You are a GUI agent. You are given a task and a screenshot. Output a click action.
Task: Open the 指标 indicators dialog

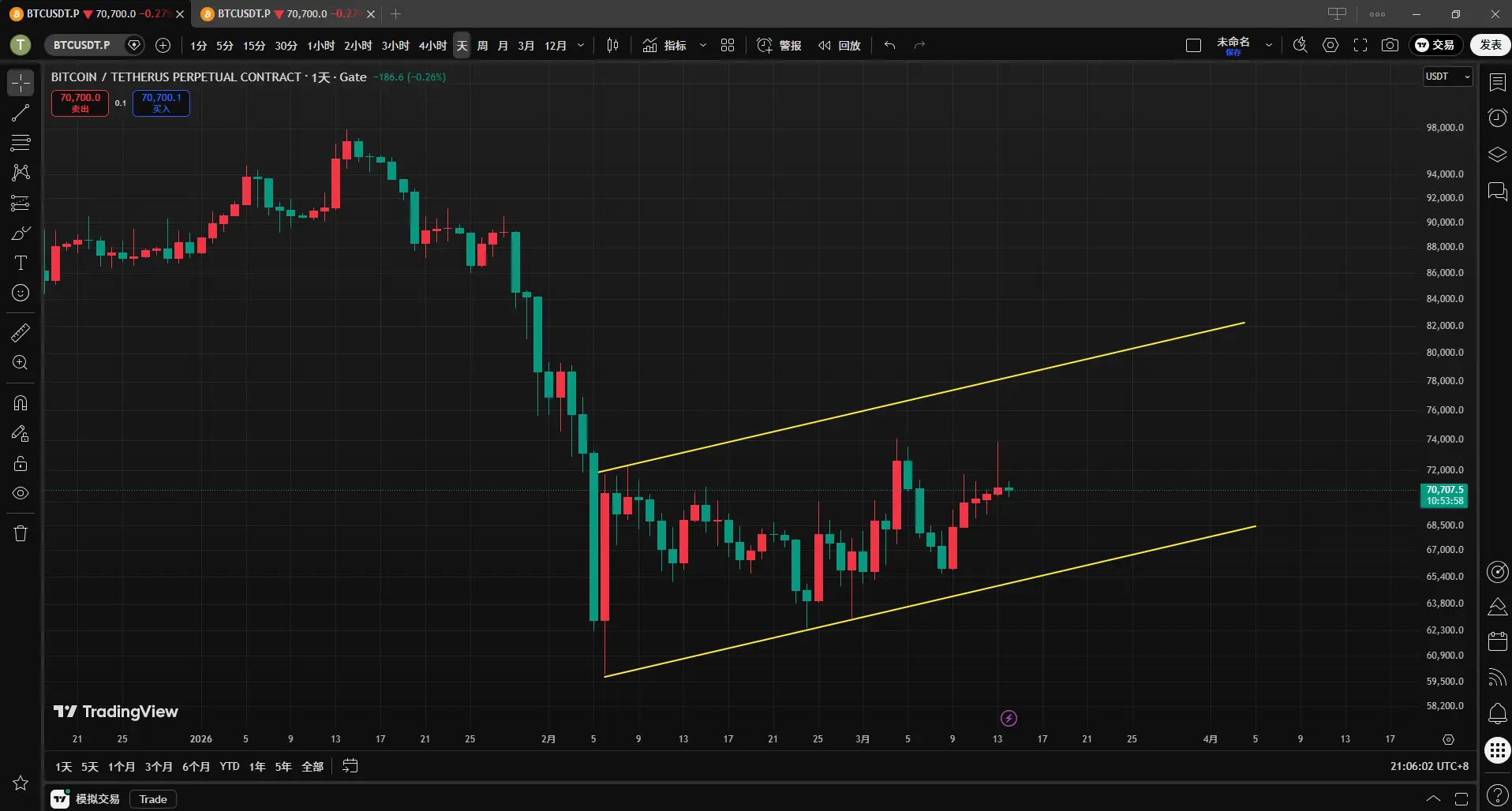(x=664, y=45)
